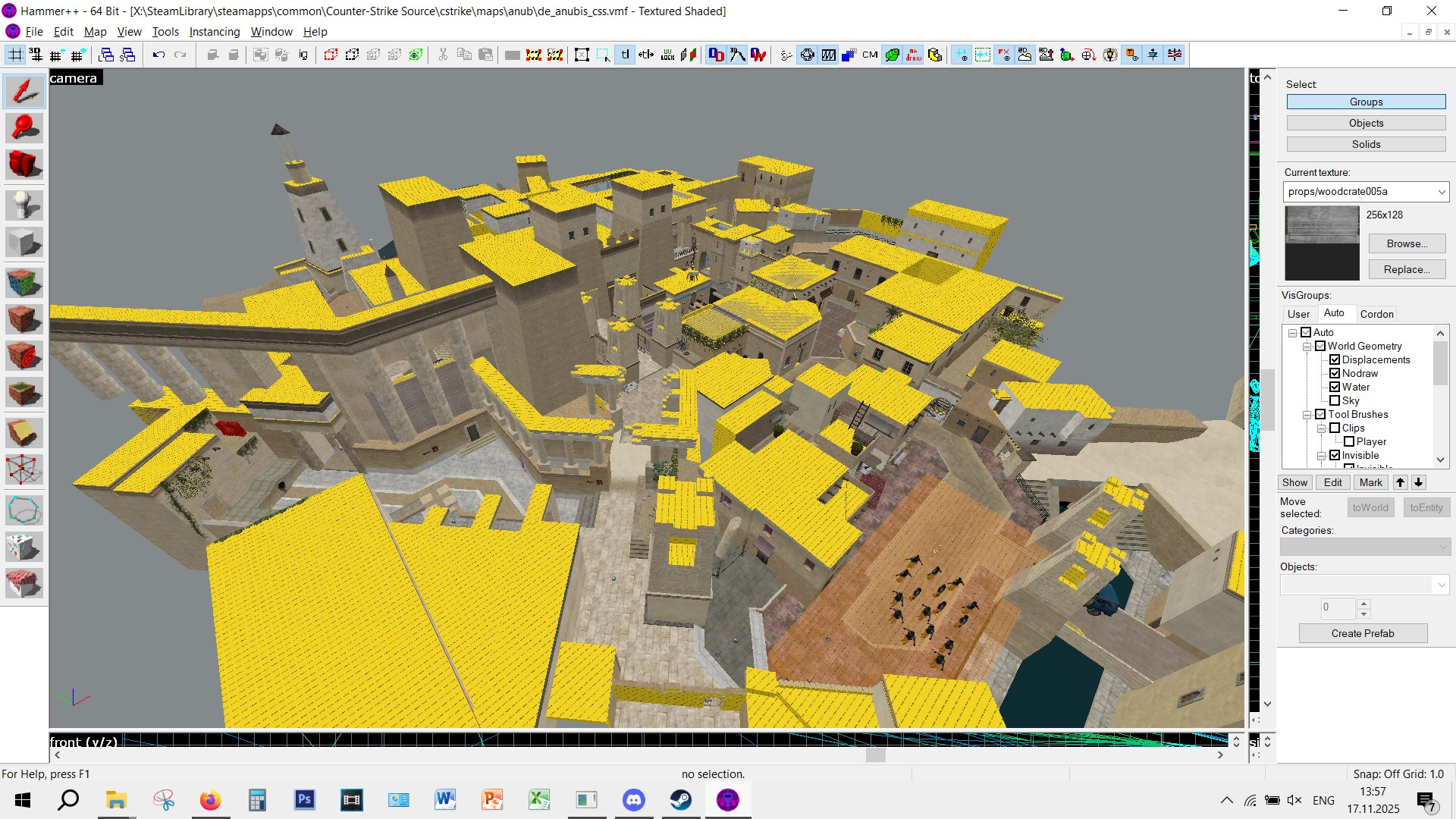Choose the Camera tool
This screenshot has height=819, width=1456.
coord(24,165)
